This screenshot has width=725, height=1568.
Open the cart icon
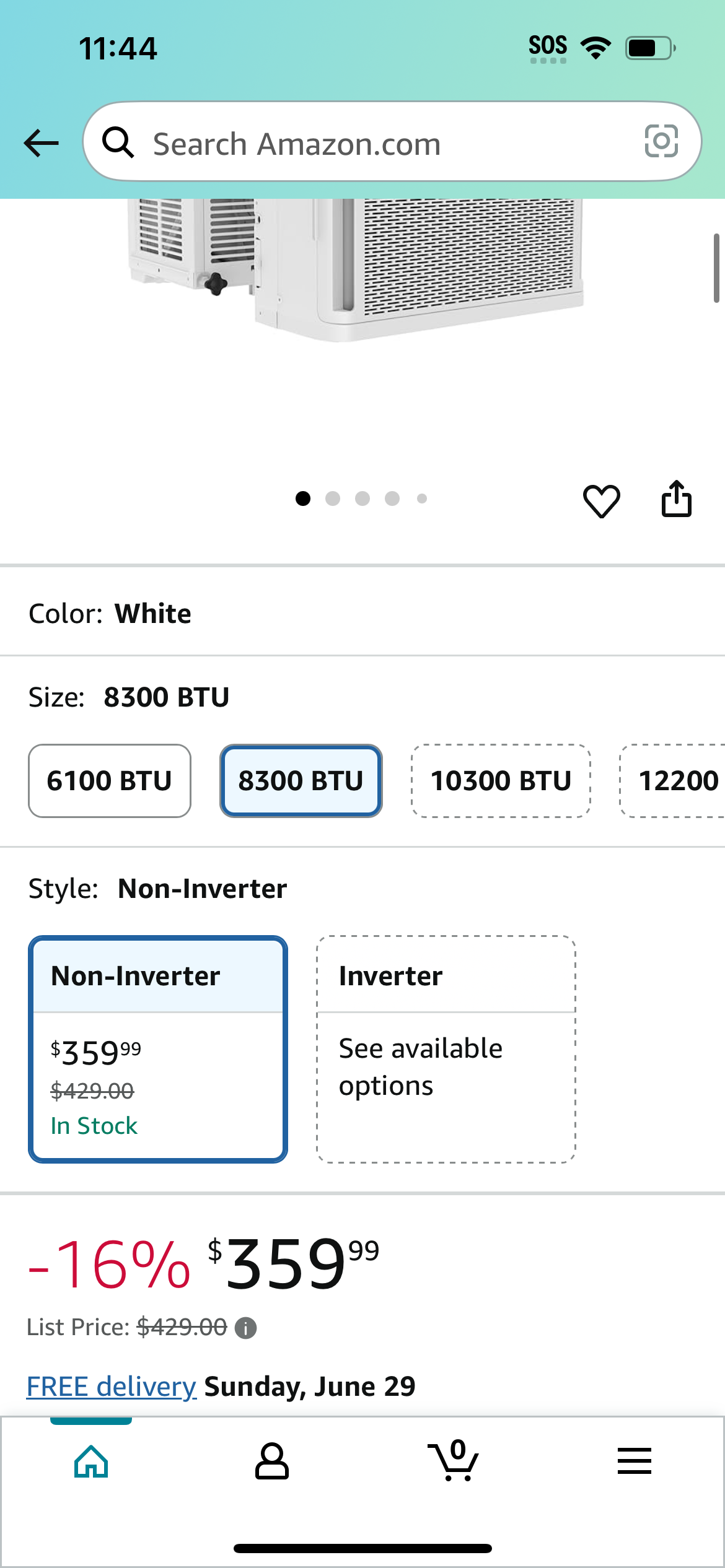tap(454, 1460)
